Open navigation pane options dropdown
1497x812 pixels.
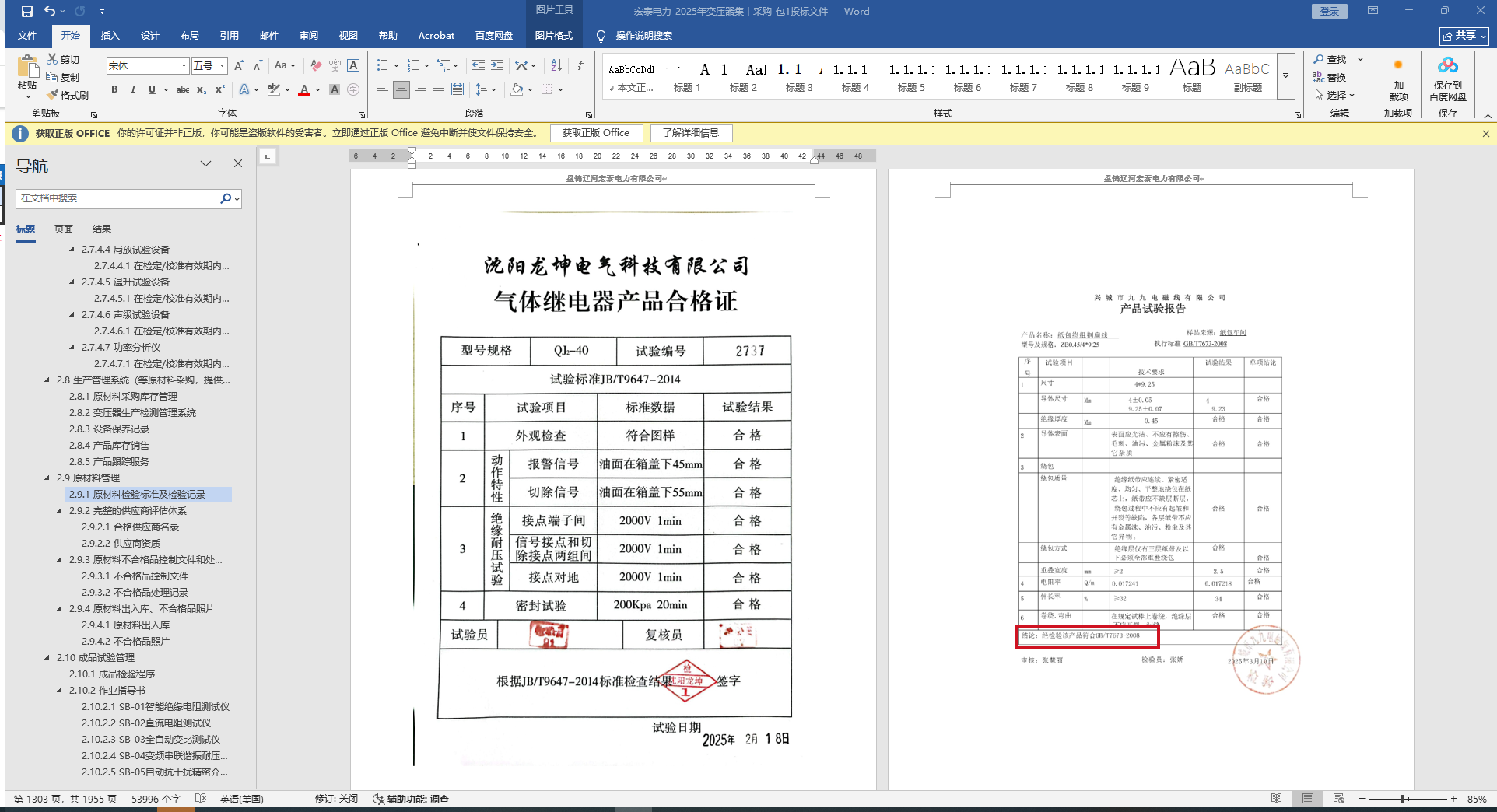click(x=205, y=164)
